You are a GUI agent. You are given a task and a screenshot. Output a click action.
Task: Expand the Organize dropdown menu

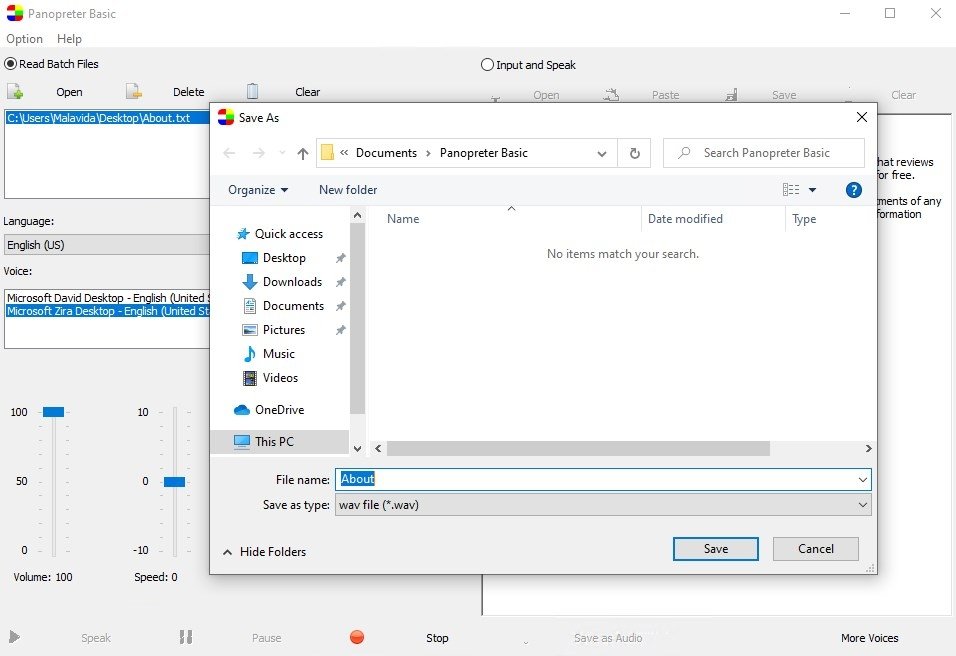pyautogui.click(x=258, y=190)
